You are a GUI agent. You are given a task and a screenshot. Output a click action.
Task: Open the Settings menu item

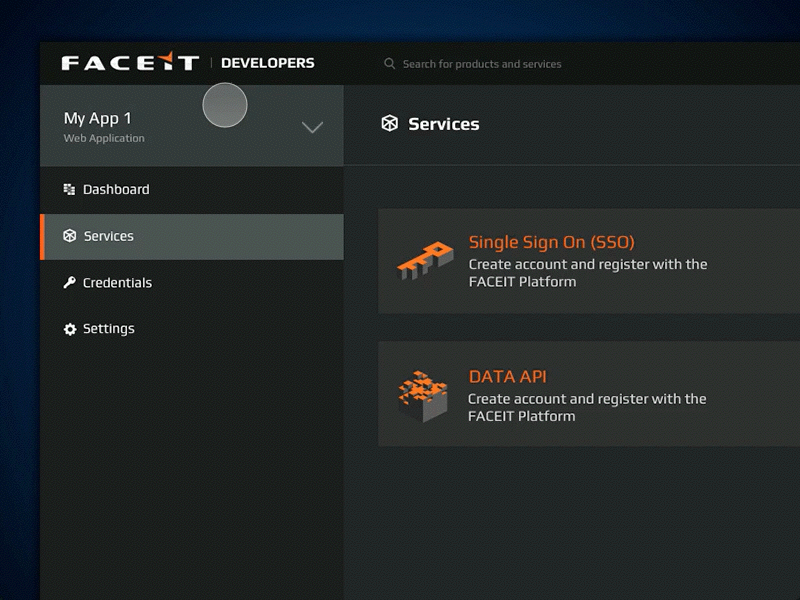108,329
